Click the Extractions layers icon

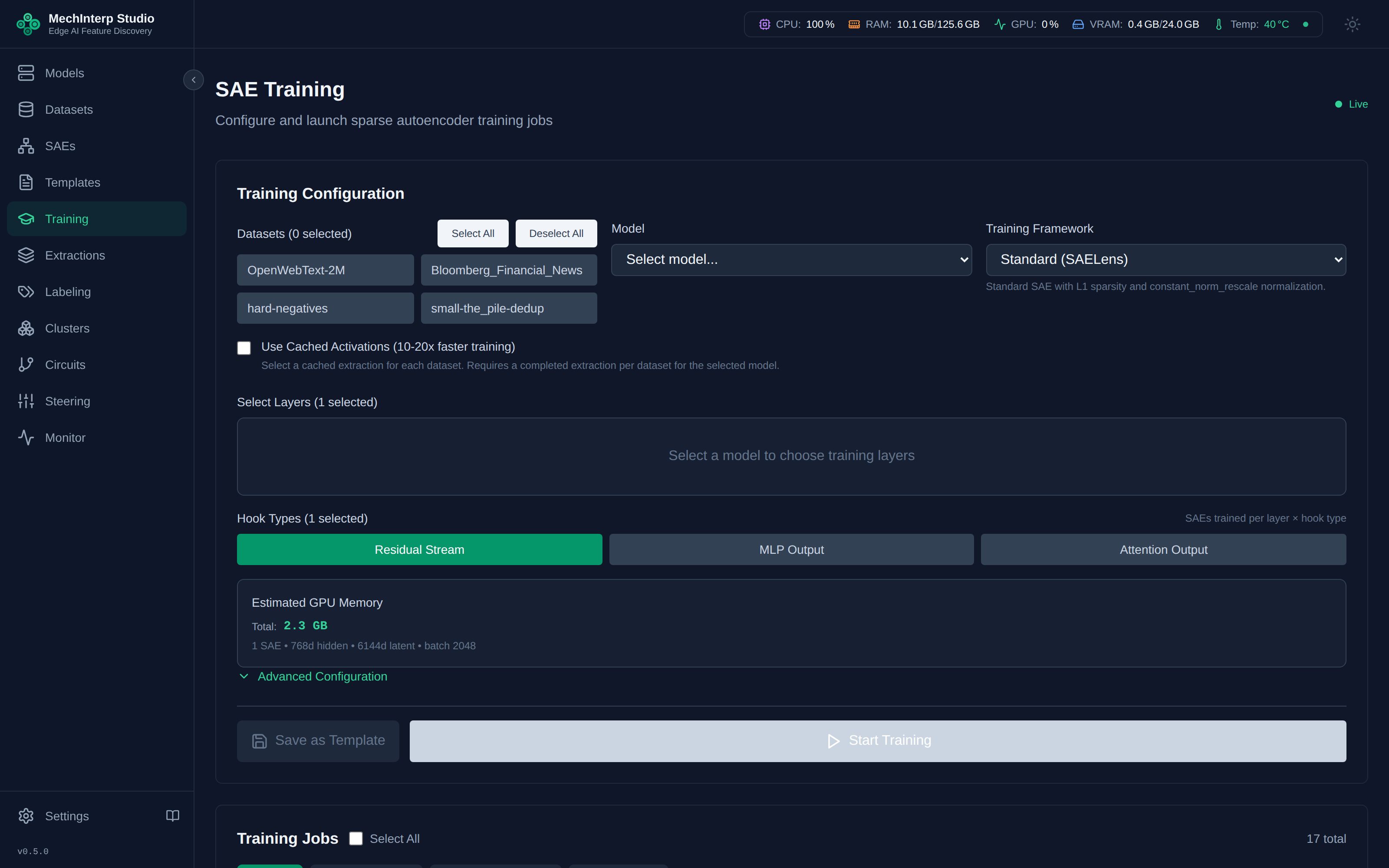point(26,256)
